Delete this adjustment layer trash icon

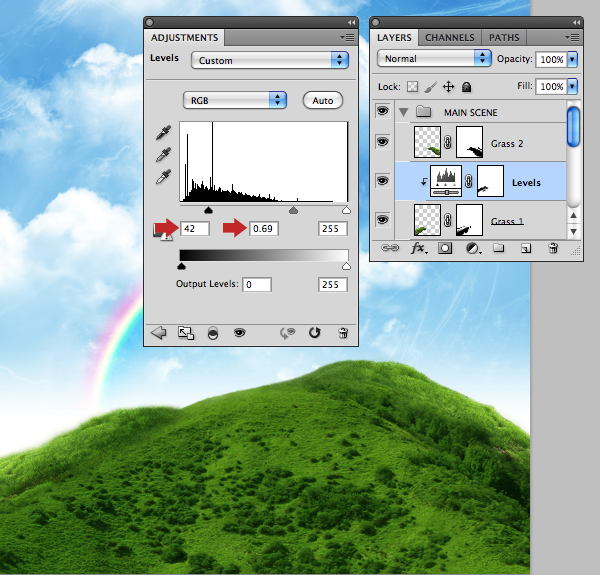click(x=343, y=333)
